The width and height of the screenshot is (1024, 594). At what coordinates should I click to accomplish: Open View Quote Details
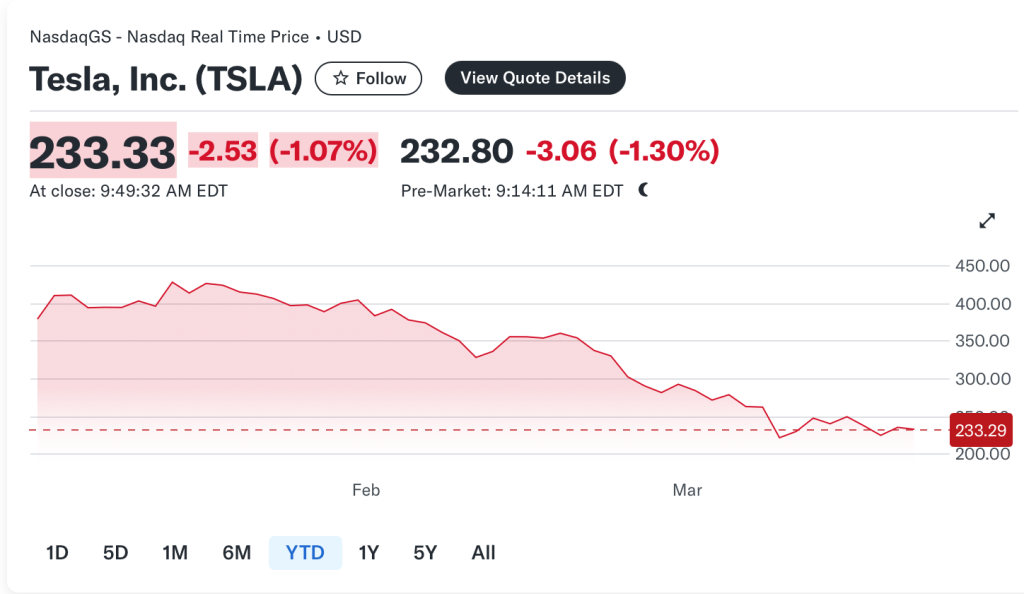(x=534, y=78)
